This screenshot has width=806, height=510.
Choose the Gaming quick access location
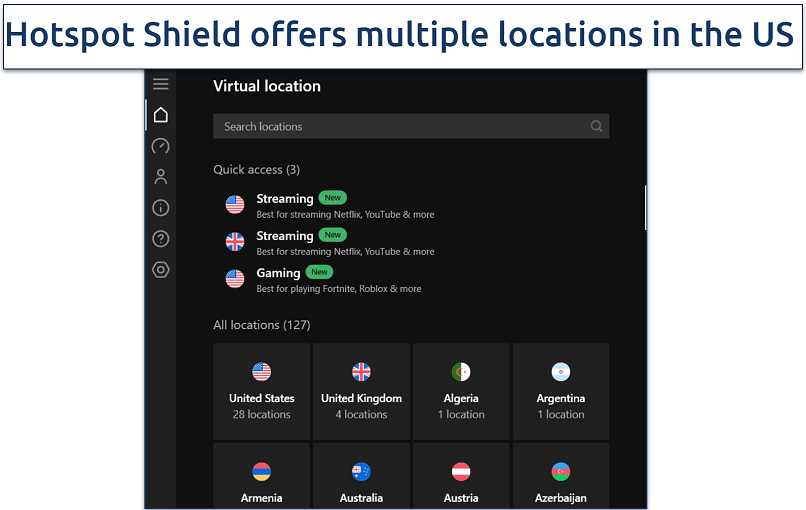(330, 279)
